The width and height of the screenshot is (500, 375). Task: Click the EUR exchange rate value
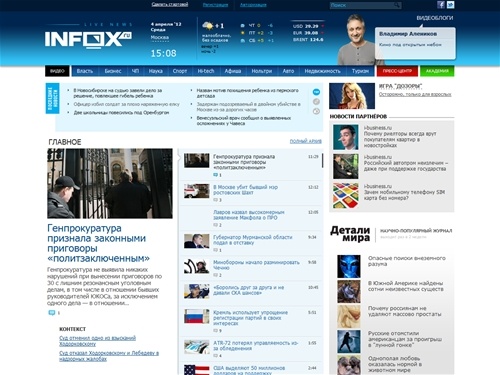tap(311, 33)
